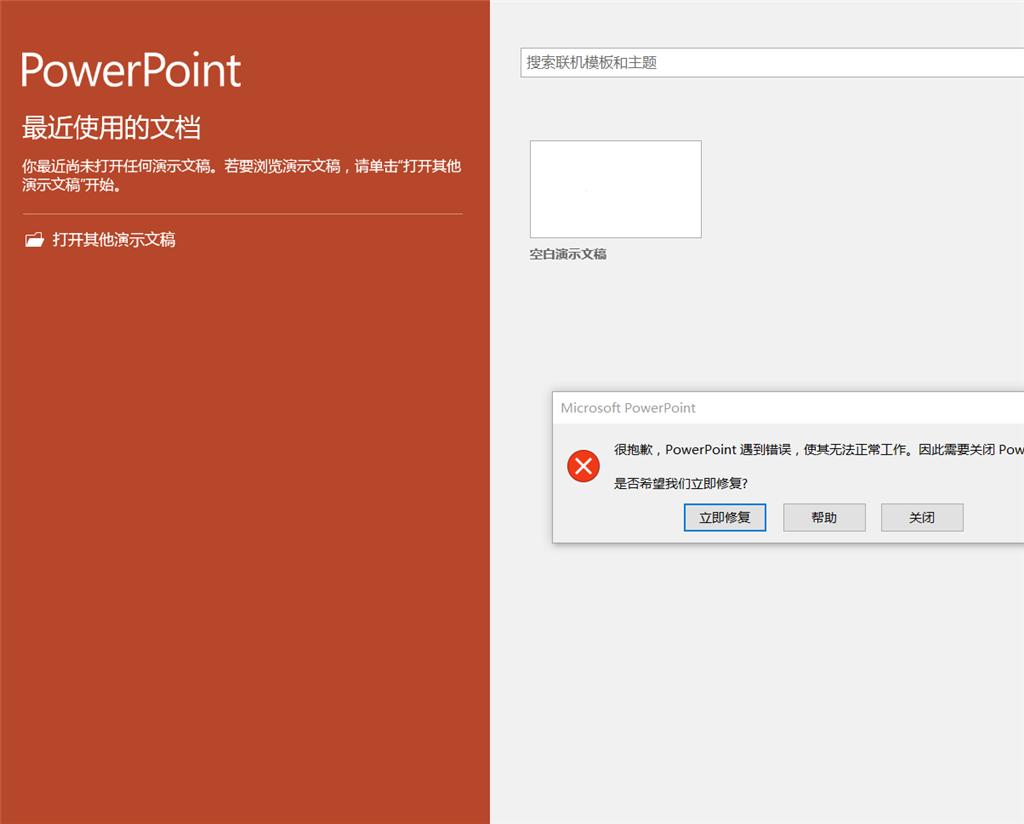1024x824 pixels.
Task: Click the 立即修复 repair now button
Action: [x=725, y=518]
